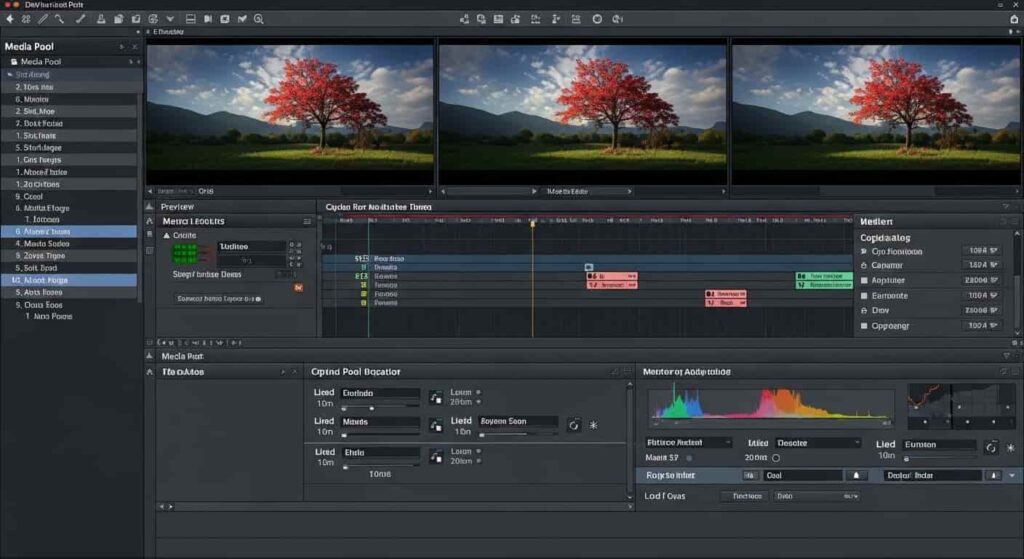
Task: Click the Cool input field
Action: point(803,475)
